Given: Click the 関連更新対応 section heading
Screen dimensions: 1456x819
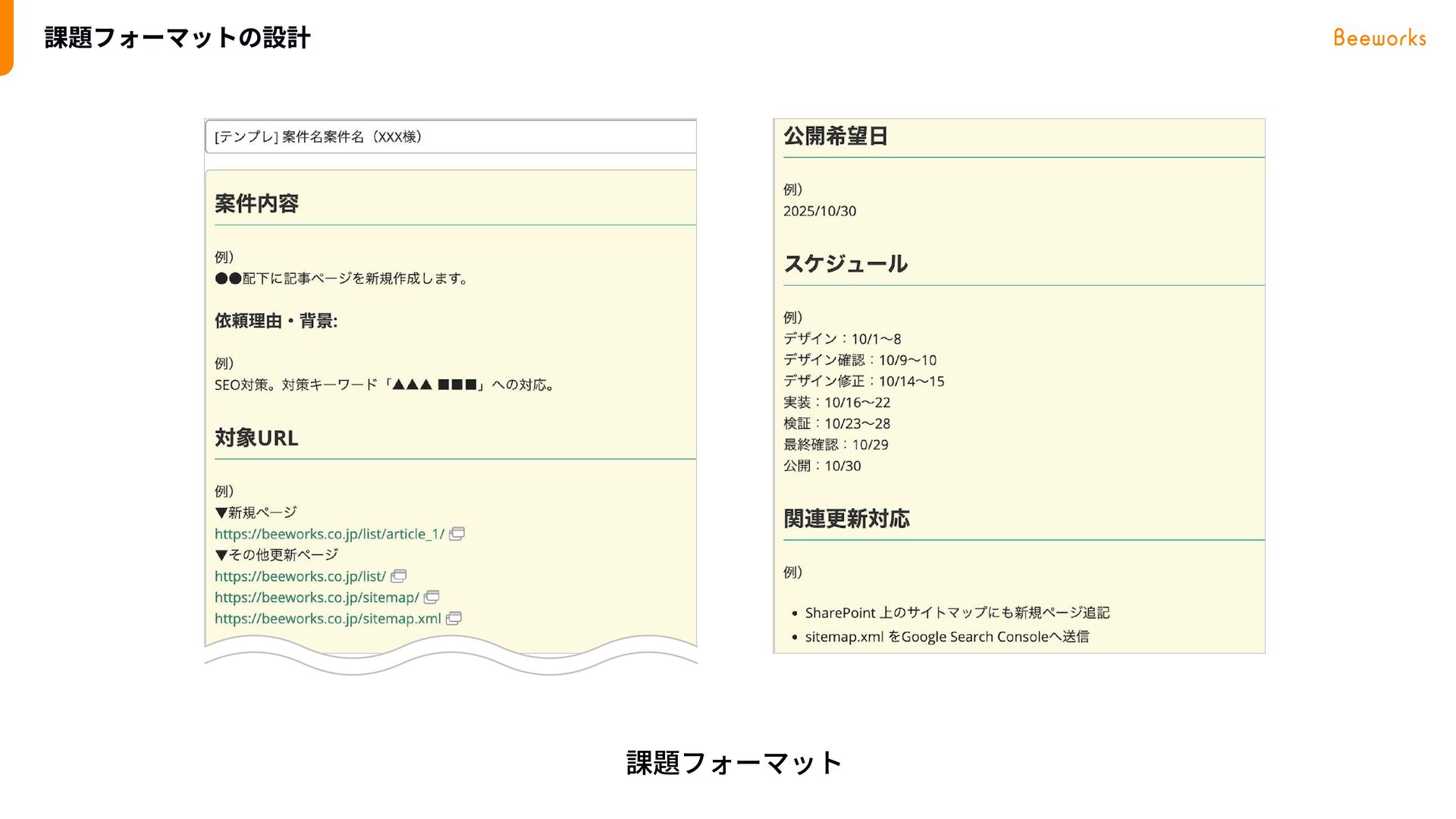Looking at the screenshot, I should click(846, 519).
